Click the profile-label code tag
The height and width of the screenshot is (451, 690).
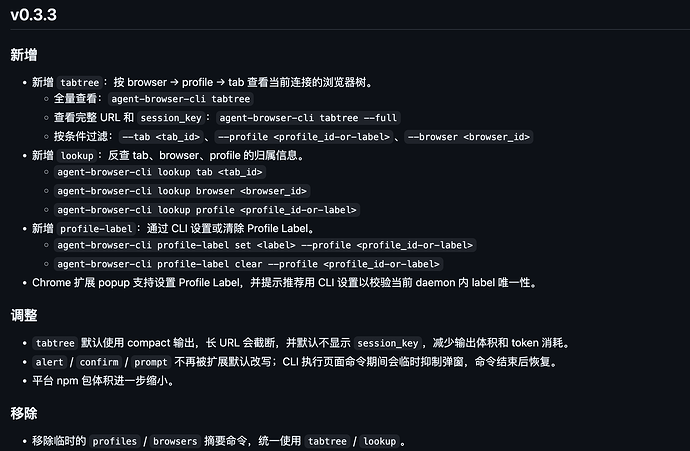click(96, 229)
